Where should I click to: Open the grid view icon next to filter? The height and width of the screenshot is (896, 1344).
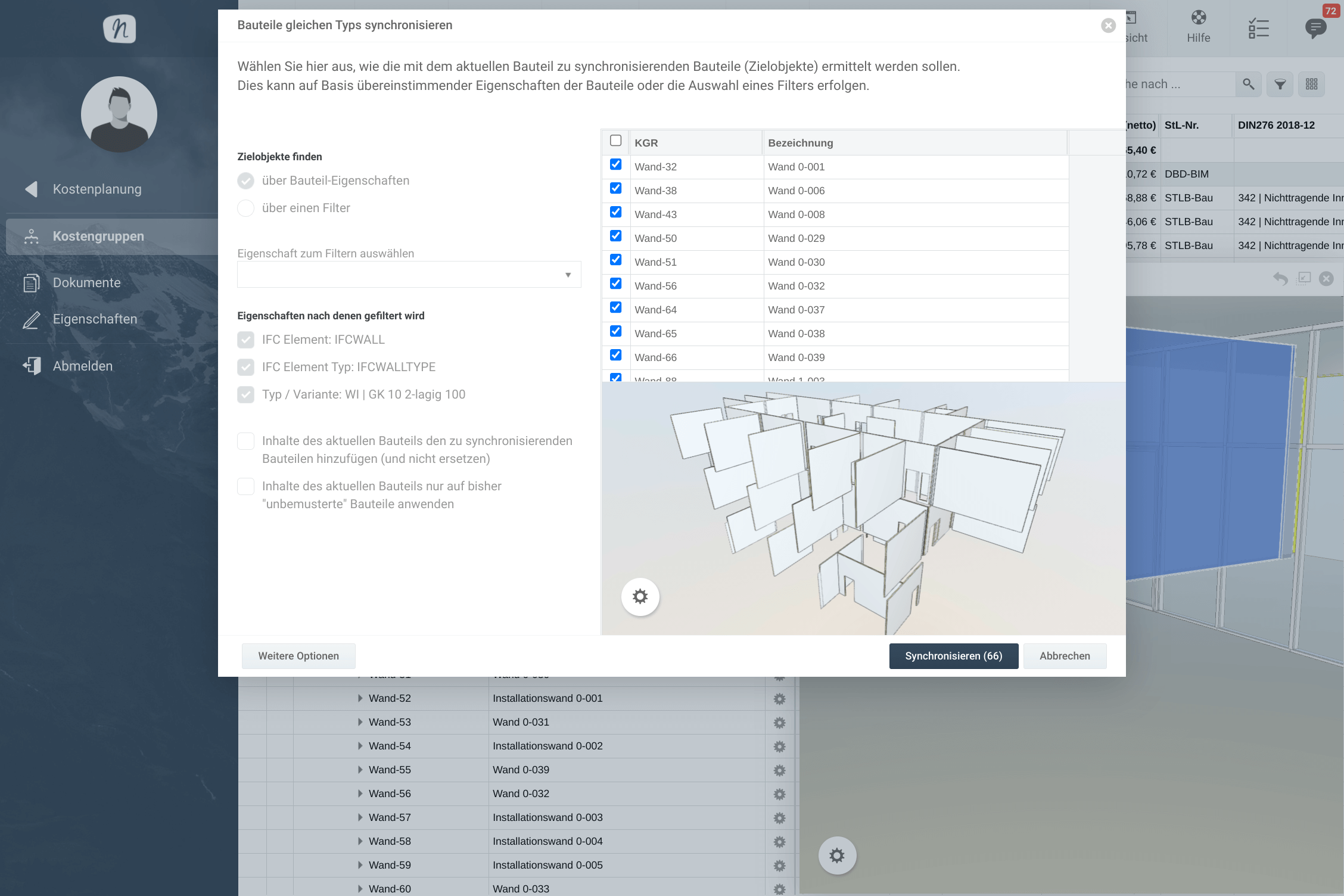click(x=1311, y=85)
